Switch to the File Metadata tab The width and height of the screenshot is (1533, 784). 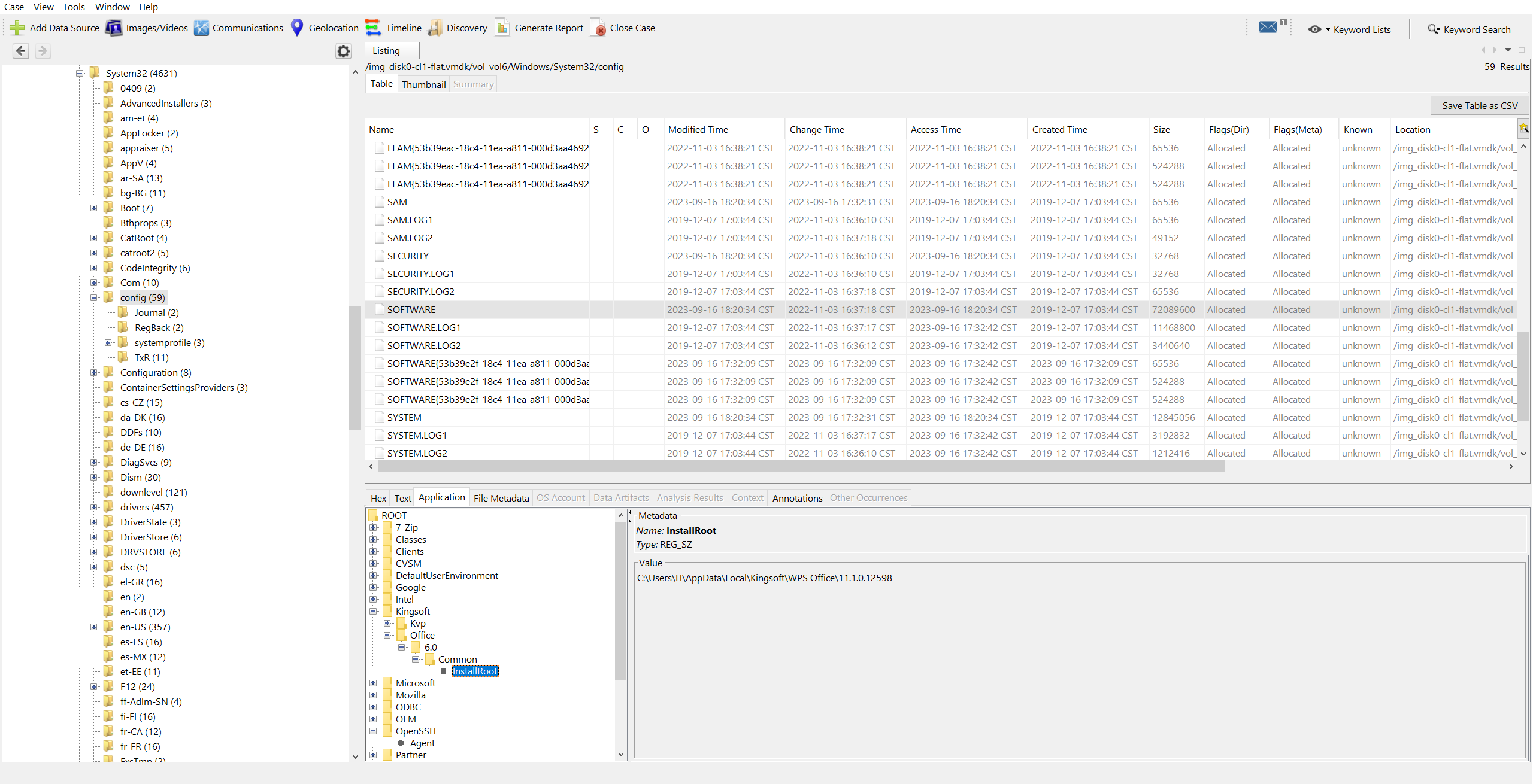(501, 498)
